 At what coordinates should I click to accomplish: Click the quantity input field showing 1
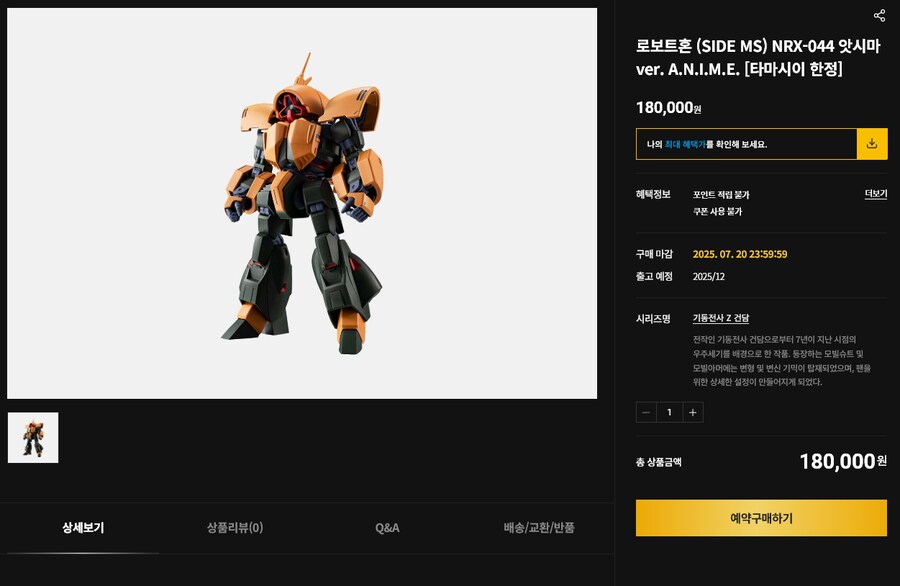(x=669, y=412)
